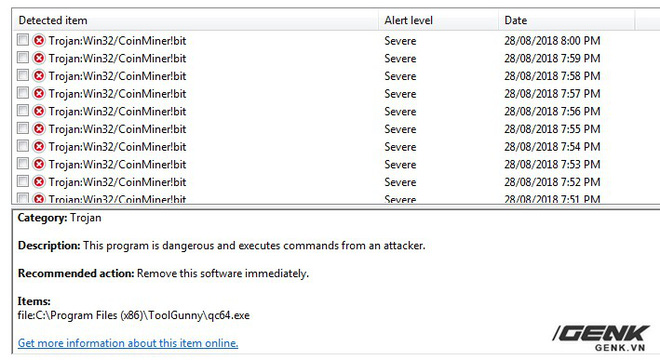
Task: Click the red alert icon on 7:57 PM row
Action: click(39, 93)
